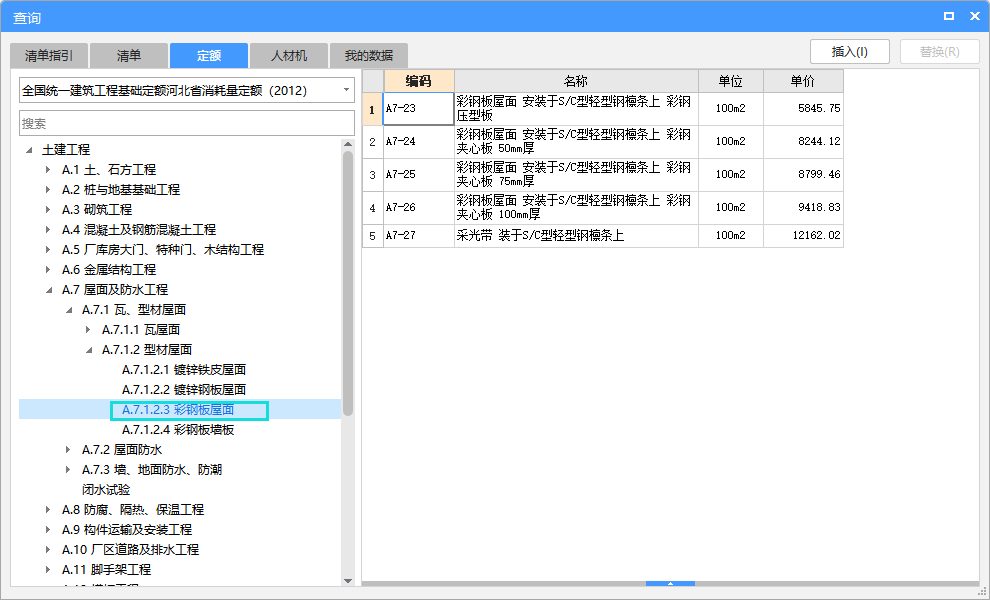The width and height of the screenshot is (990, 600).
Task: Select code cell A7-24
Action: [419, 141]
